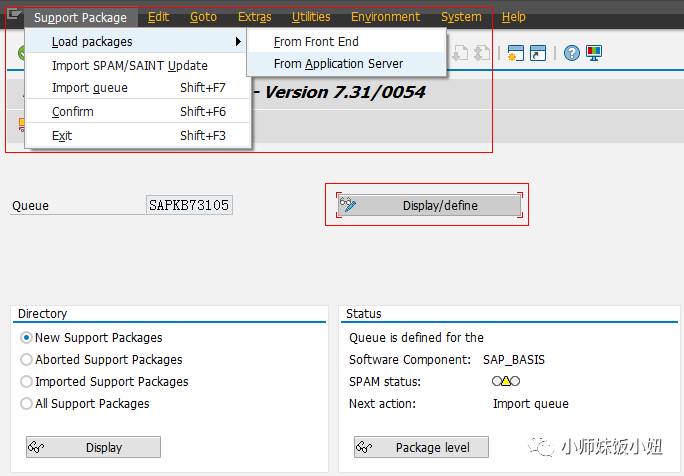Select From Front End option
684x476 pixels.
click(x=347, y=41)
